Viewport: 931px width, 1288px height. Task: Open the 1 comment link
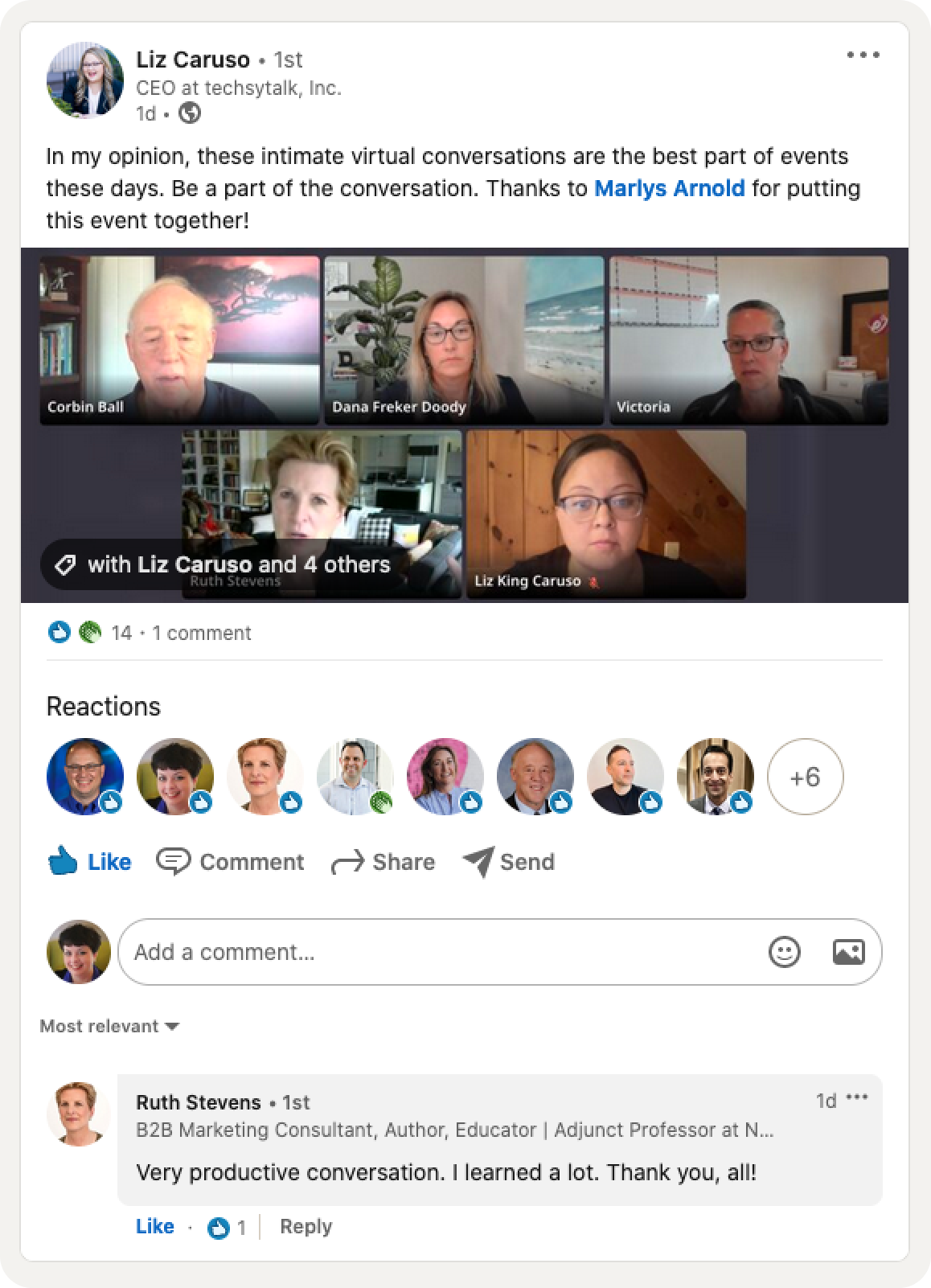pyautogui.click(x=202, y=633)
